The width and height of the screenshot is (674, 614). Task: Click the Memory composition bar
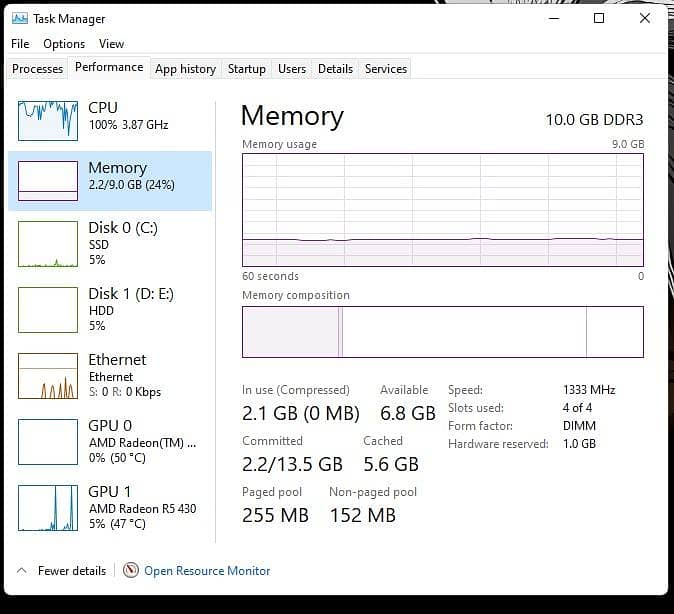pos(443,332)
